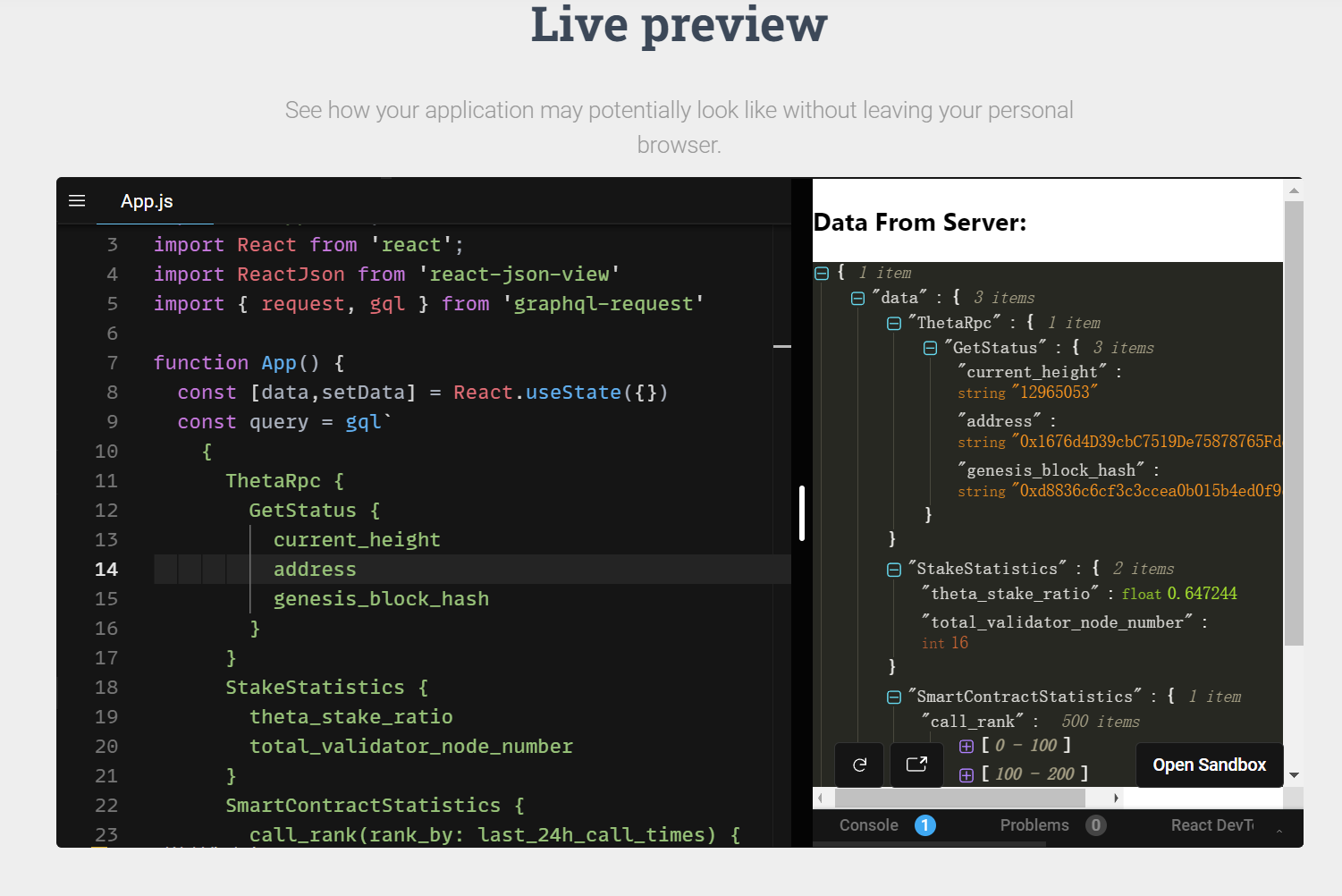Click the preview vertical scrollbar thumb
This screenshot has width=1342, height=896.
1294,422
